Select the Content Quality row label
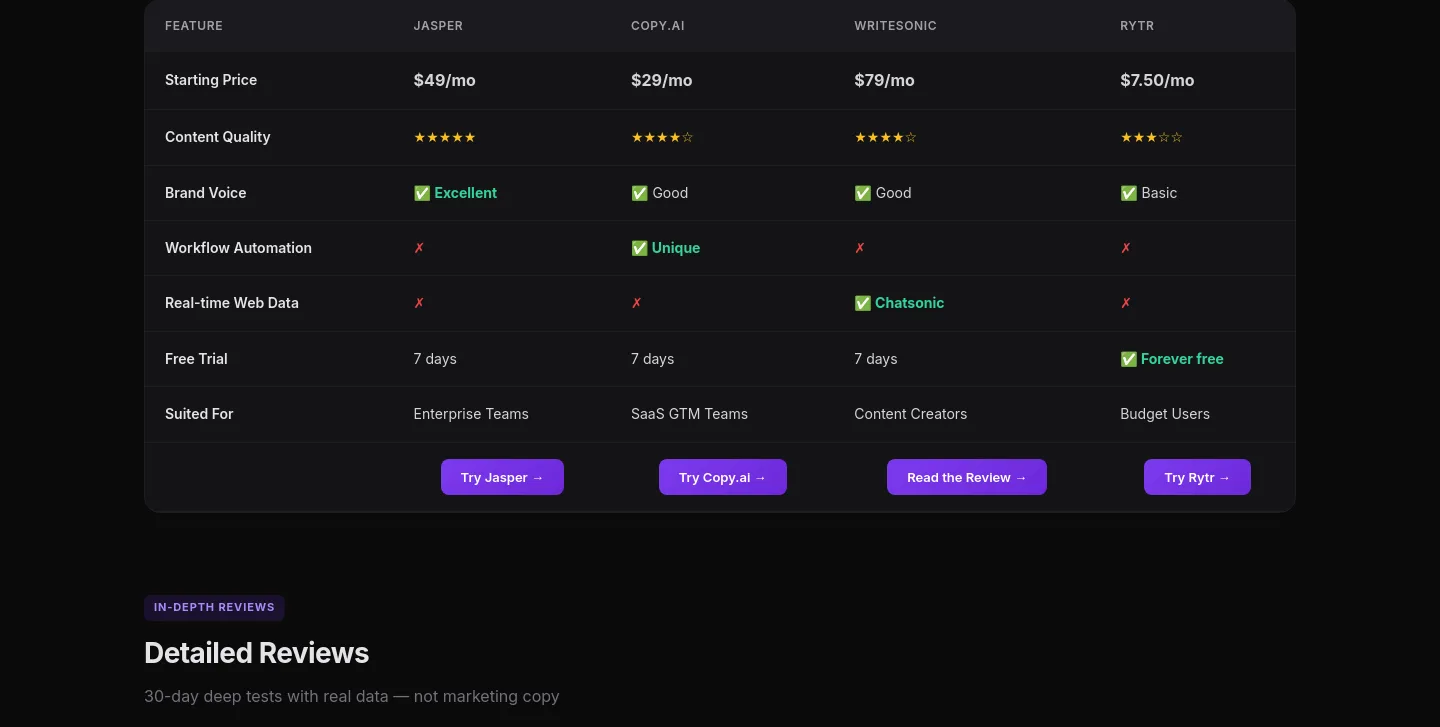1440x727 pixels. pos(218,137)
